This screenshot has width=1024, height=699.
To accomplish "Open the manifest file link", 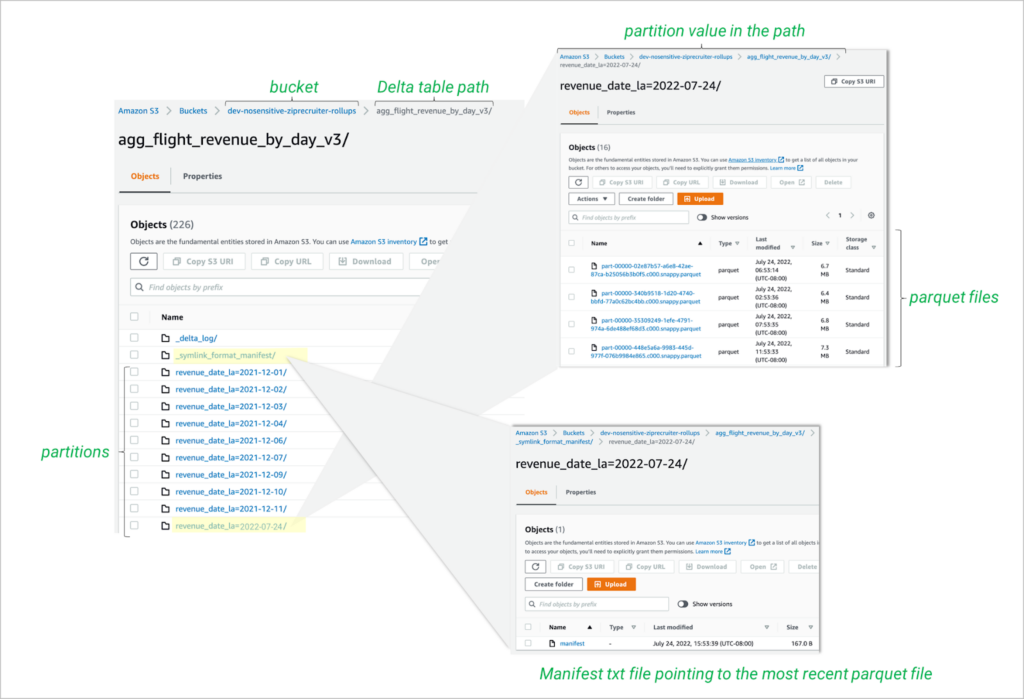I will (x=573, y=643).
